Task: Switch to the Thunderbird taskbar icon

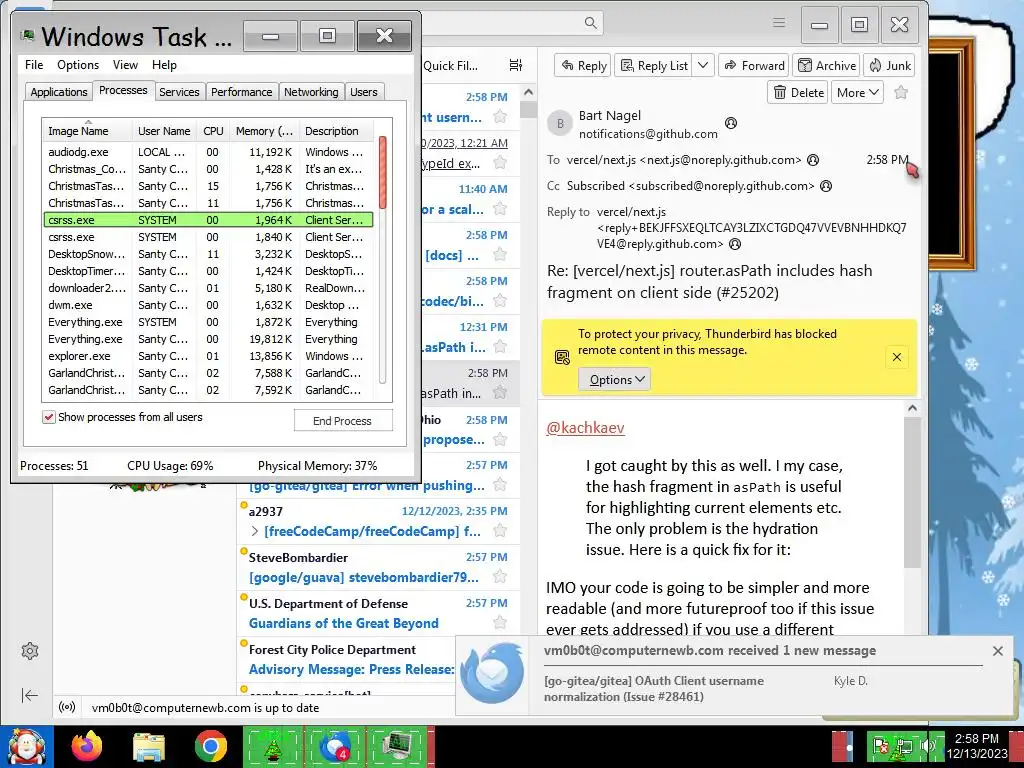Action: click(x=335, y=746)
